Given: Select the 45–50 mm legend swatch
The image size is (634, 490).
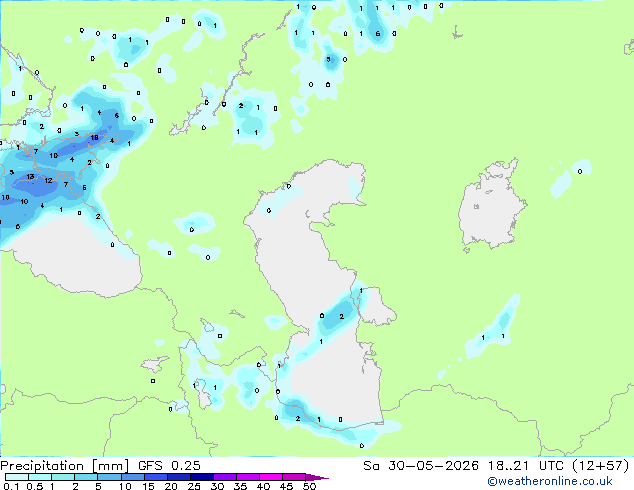Looking at the screenshot, I should (x=294, y=477).
